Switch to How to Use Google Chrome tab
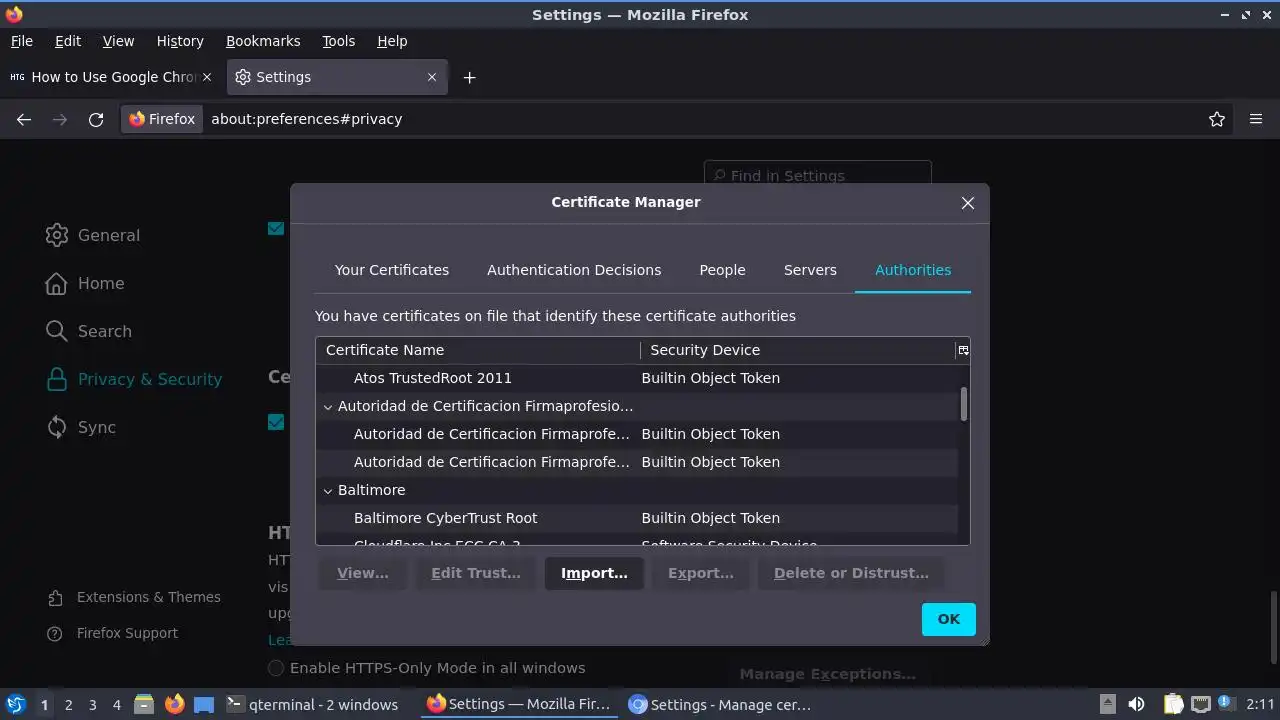The height and width of the screenshot is (720, 1280). (x=112, y=77)
